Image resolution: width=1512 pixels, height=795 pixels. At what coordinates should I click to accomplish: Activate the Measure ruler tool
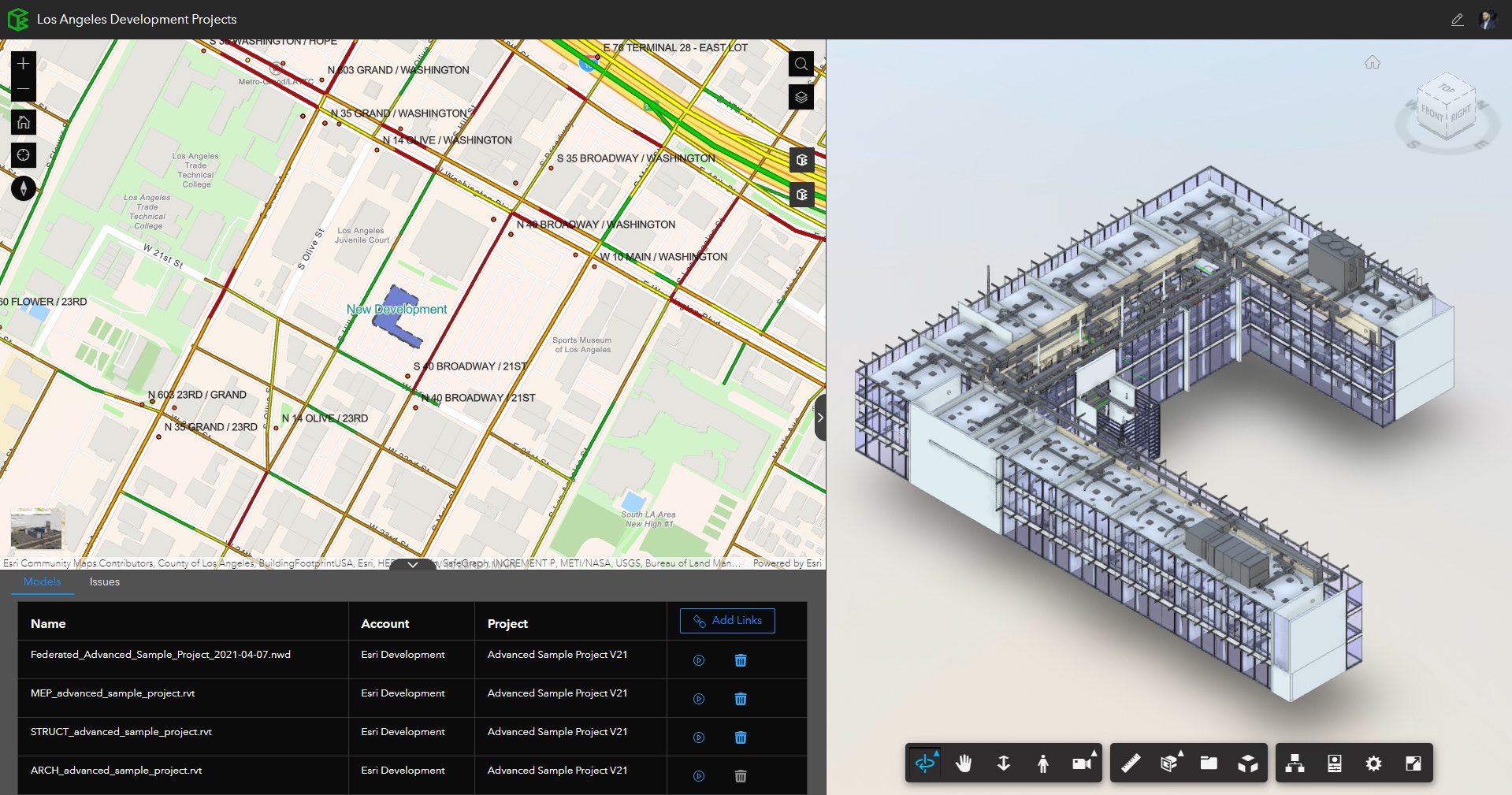click(1131, 763)
